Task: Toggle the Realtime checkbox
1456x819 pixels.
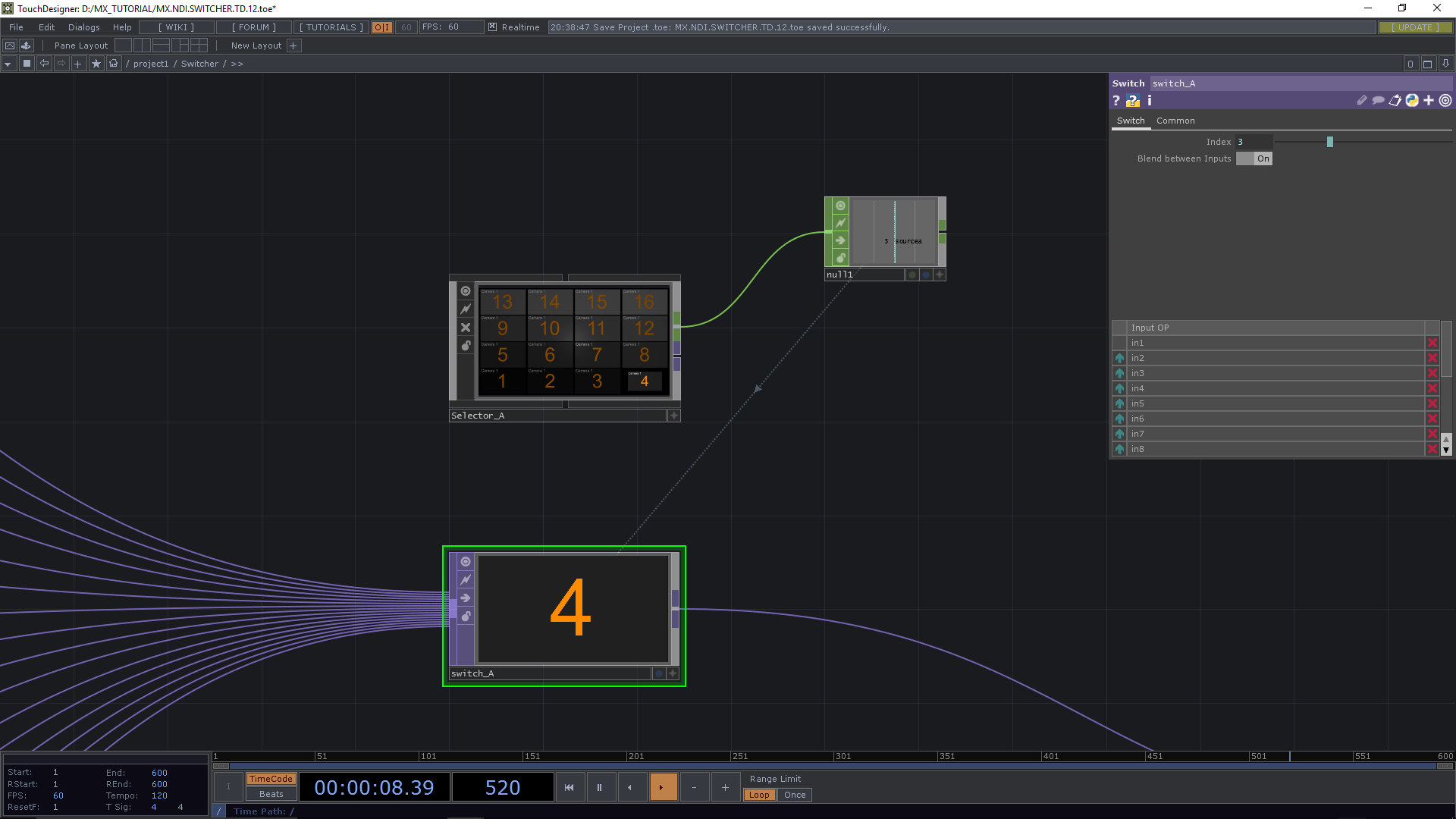Action: point(492,27)
